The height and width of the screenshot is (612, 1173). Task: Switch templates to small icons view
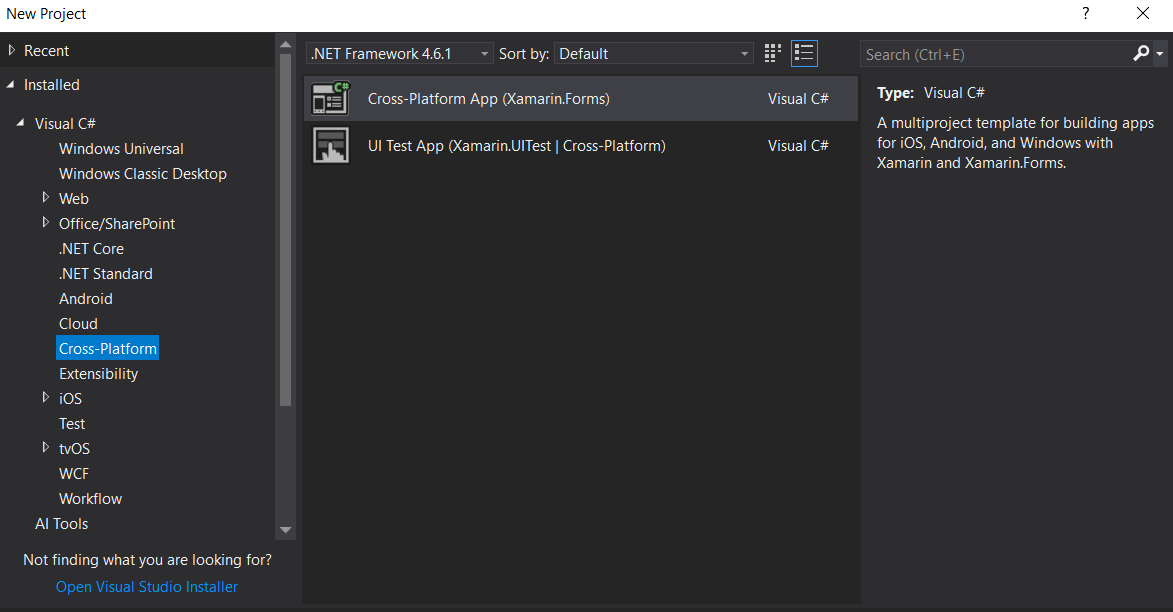tap(773, 53)
